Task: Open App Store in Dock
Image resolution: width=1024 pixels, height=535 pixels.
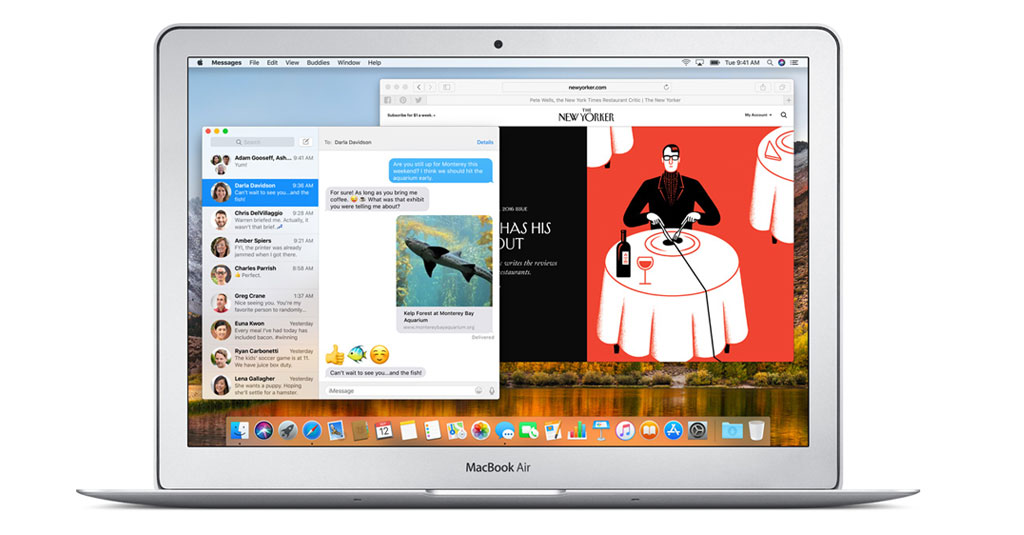Action: pos(673,430)
